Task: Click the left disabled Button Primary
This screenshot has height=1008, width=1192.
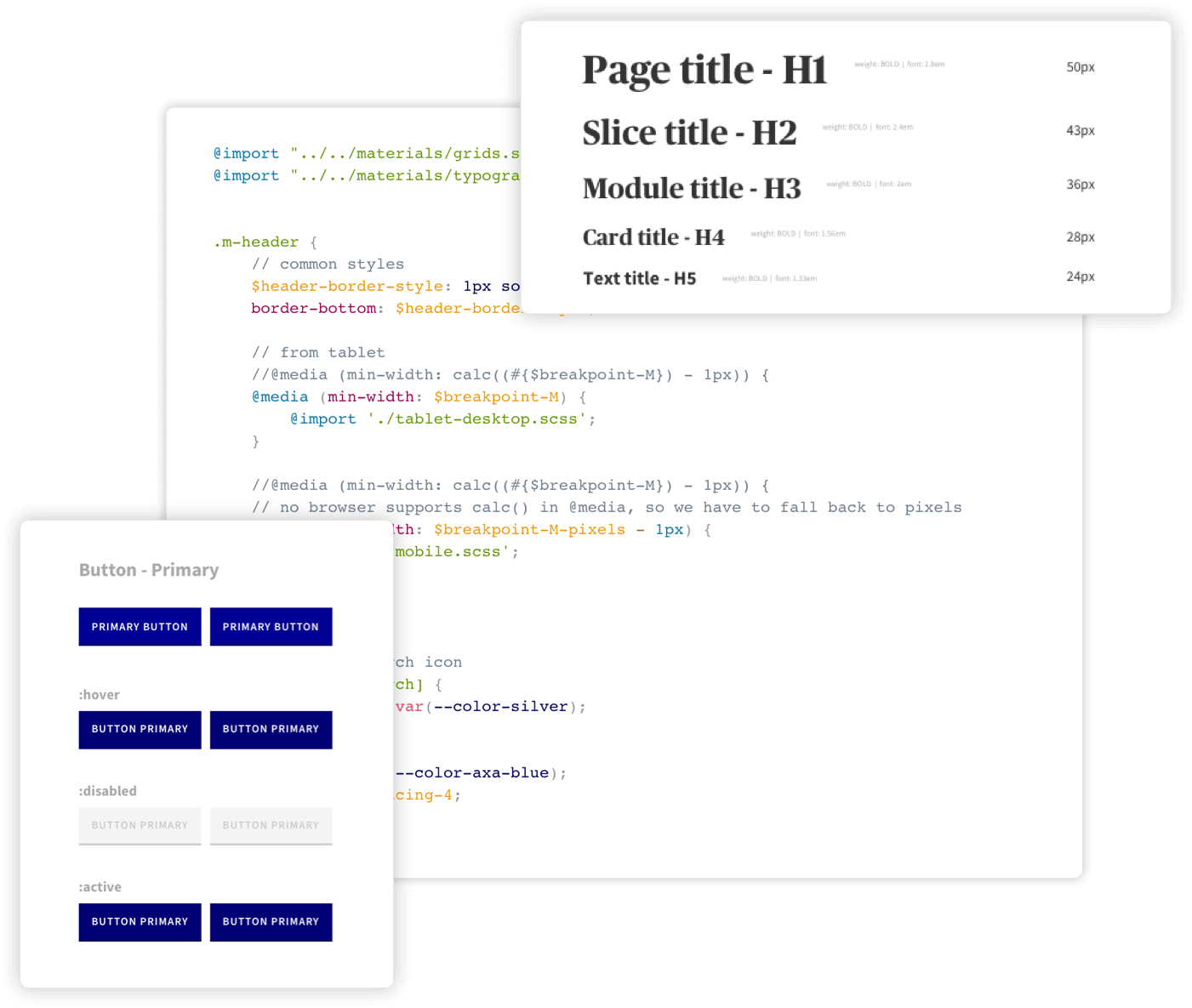Action: (140, 825)
